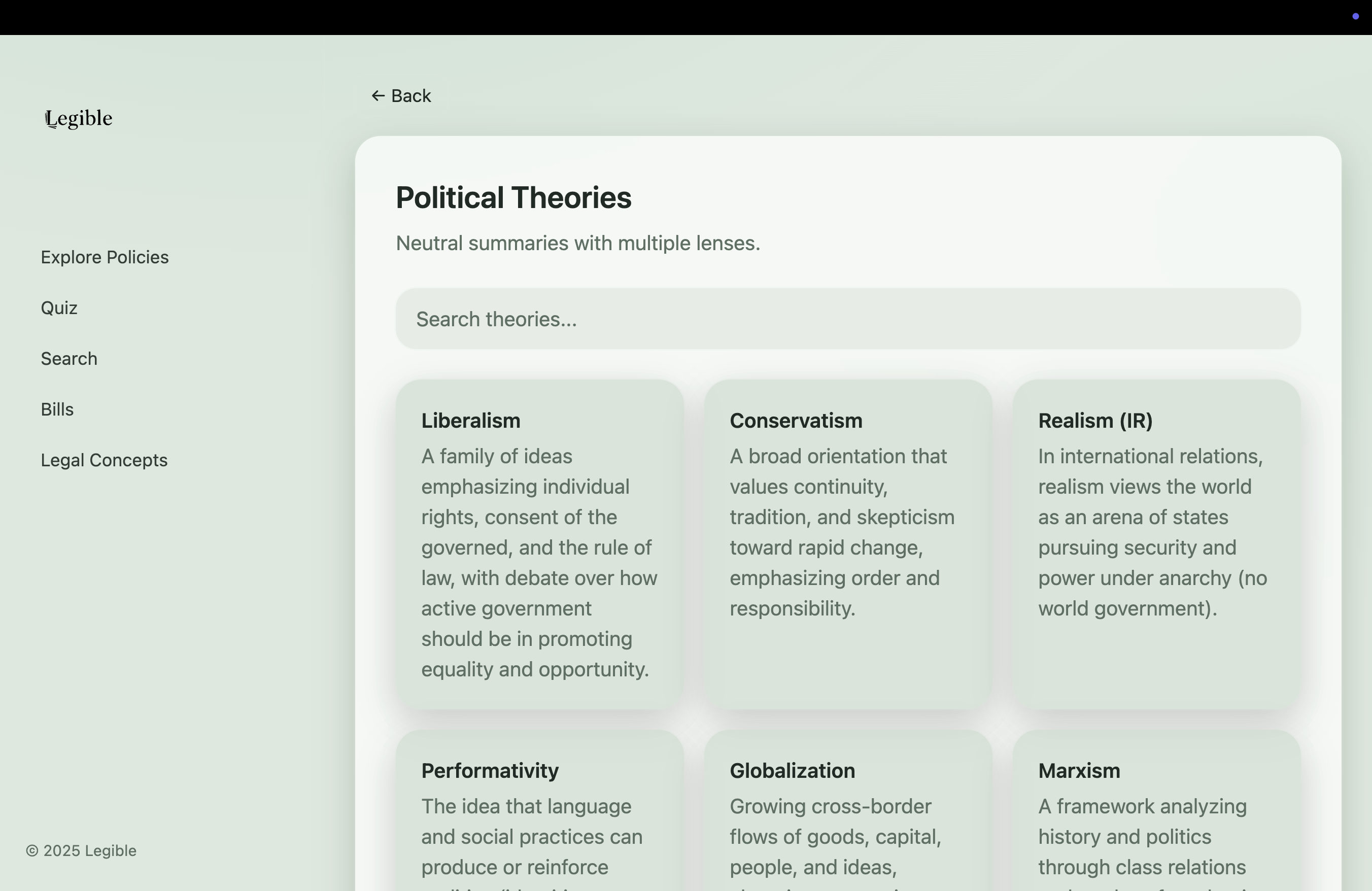Image resolution: width=1372 pixels, height=891 pixels.
Task: Select the Realism (IR) card
Action: (1095, 421)
